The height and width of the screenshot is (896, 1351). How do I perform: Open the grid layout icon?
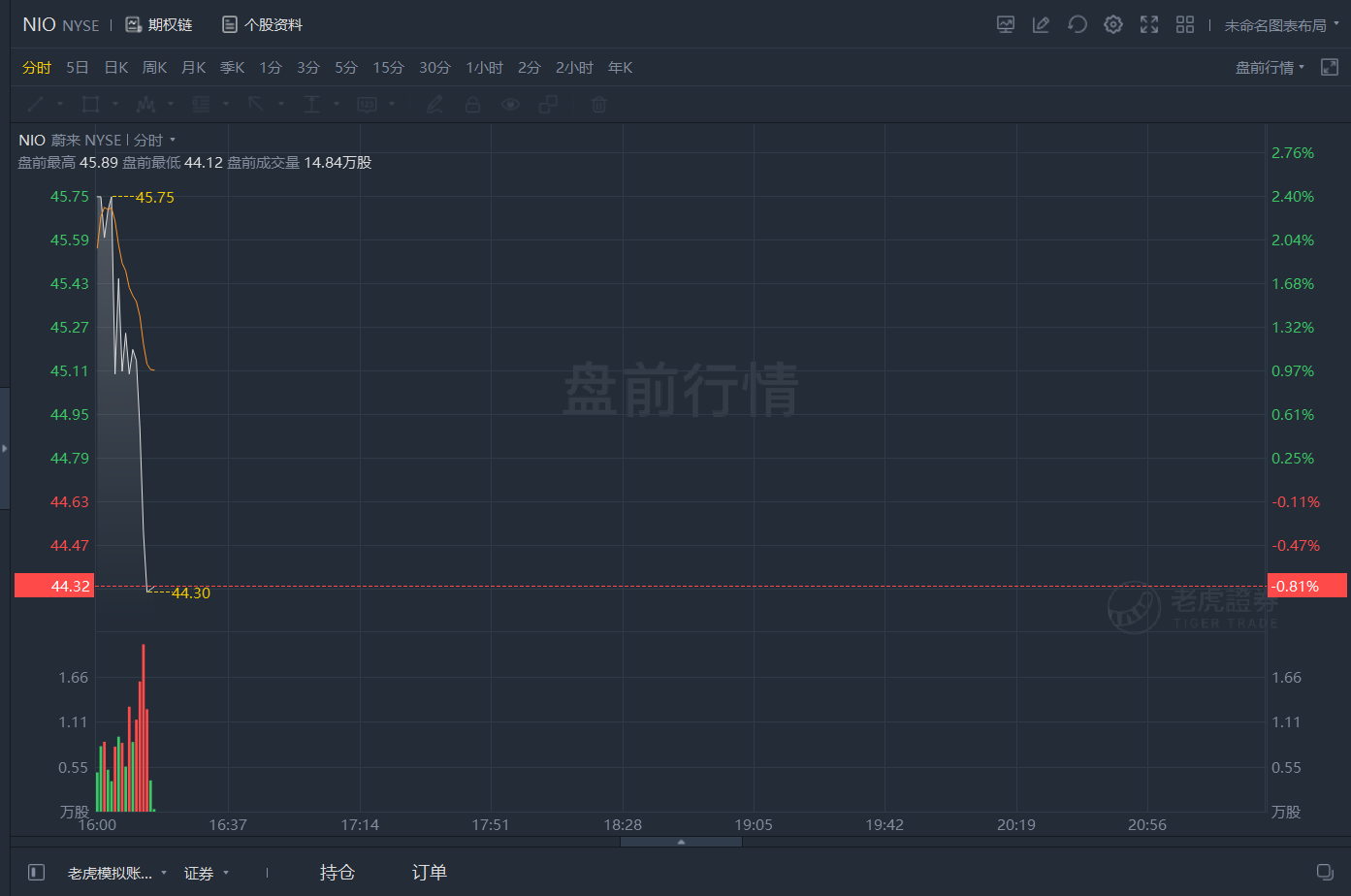coord(1185,24)
